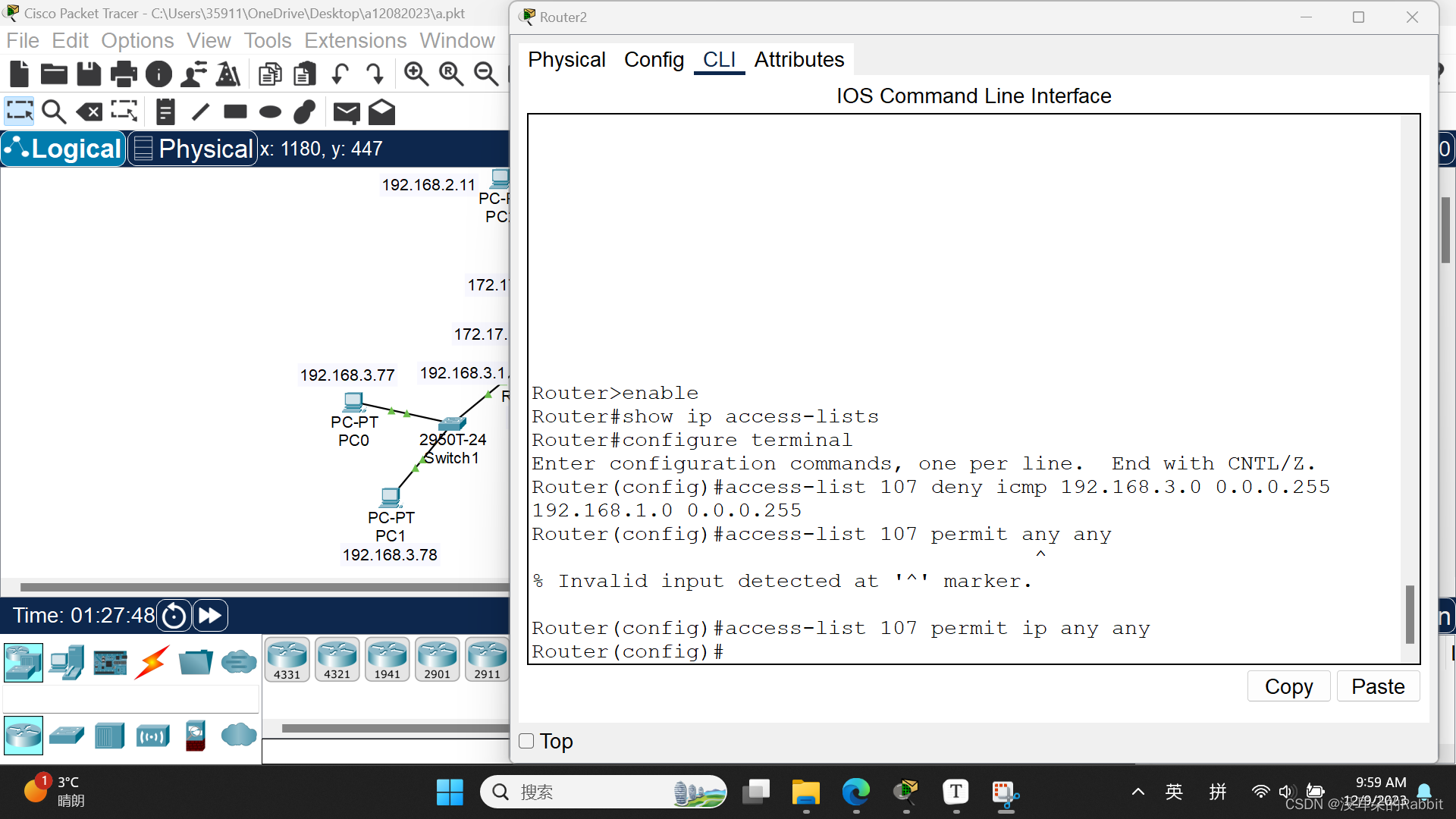Image resolution: width=1456 pixels, height=819 pixels.
Task: Select the Connections lightning bolt category
Action: (x=152, y=662)
